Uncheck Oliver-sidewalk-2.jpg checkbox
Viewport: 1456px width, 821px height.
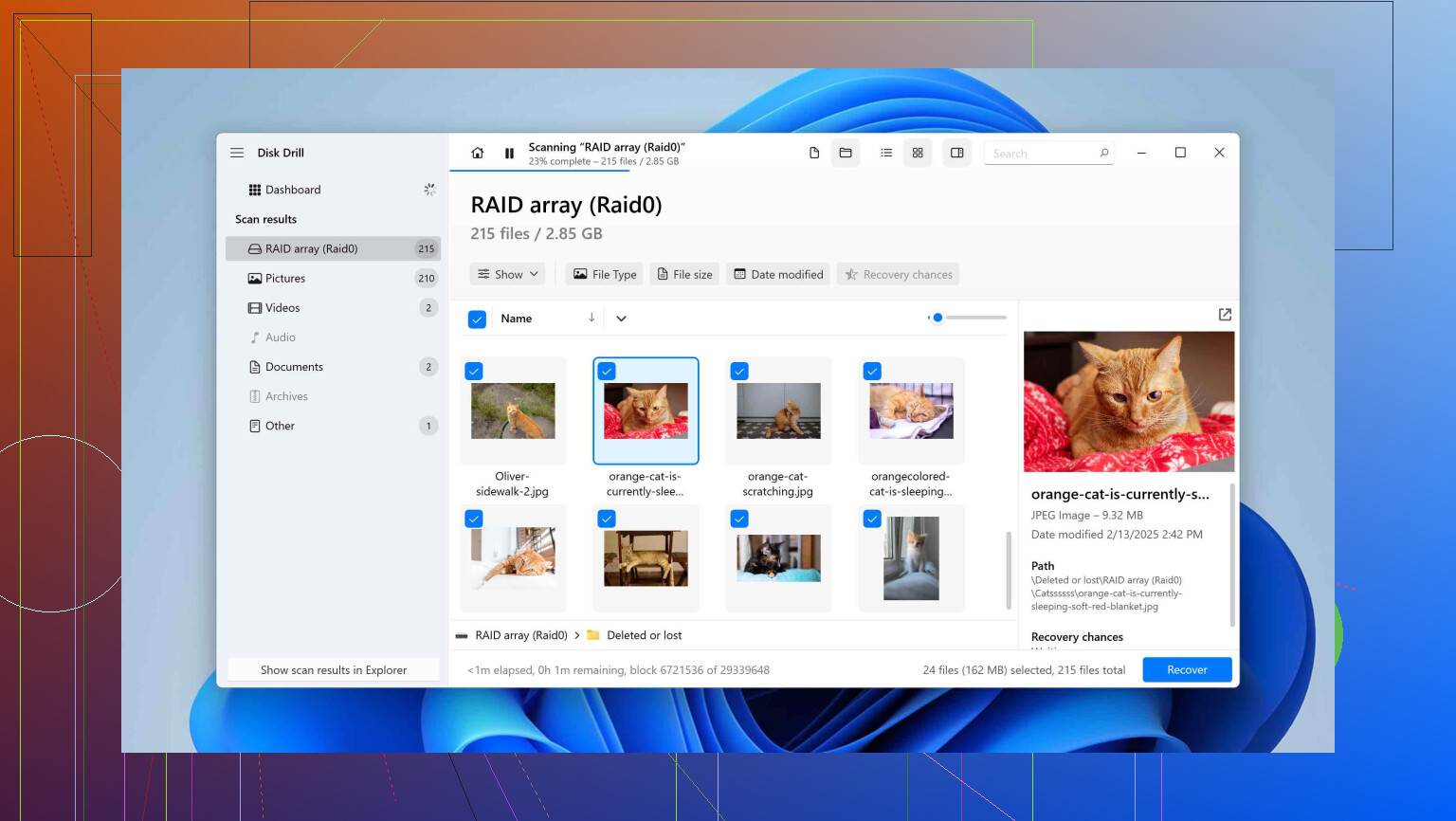point(474,371)
